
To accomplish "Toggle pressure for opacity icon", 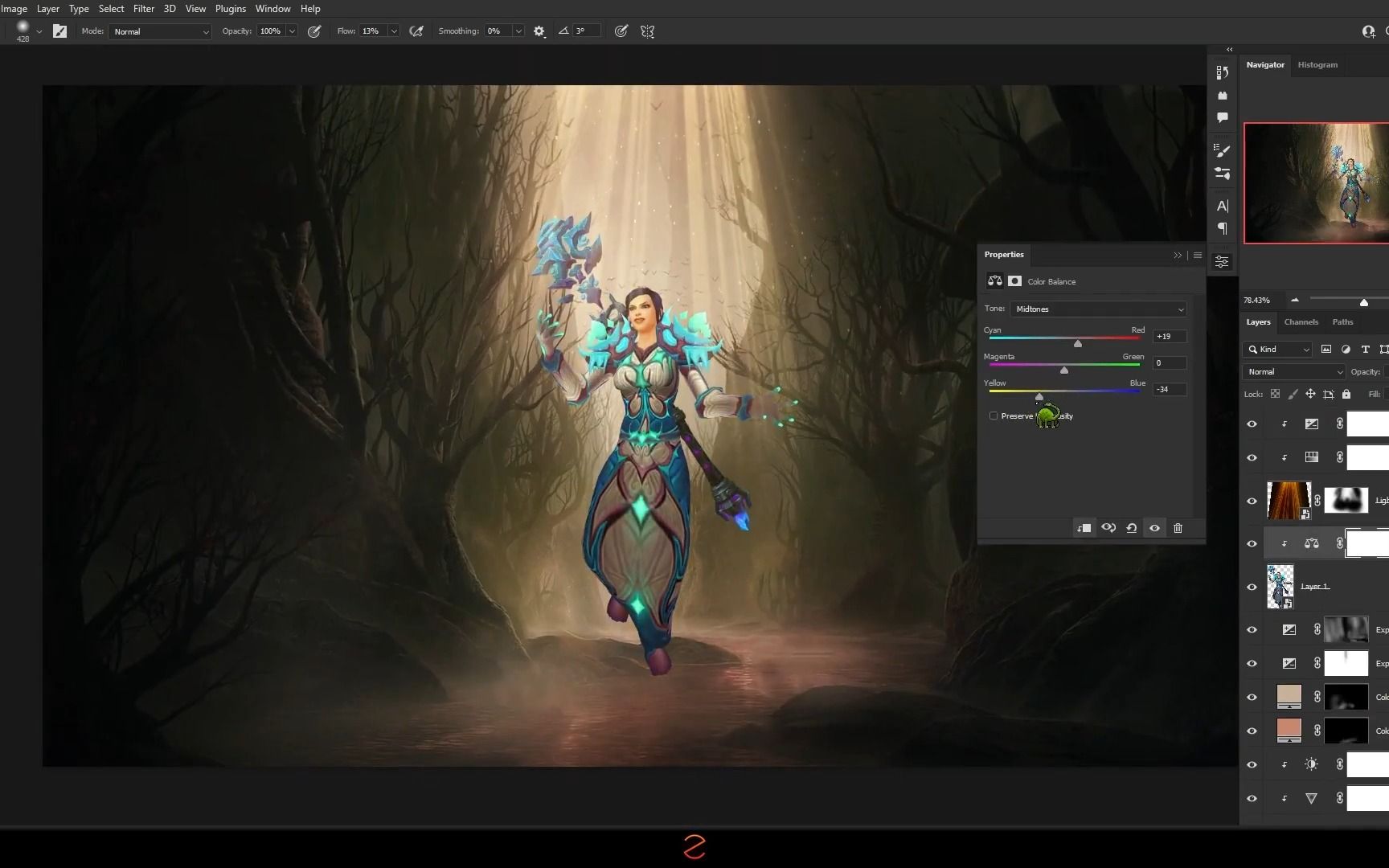I will click(314, 31).
